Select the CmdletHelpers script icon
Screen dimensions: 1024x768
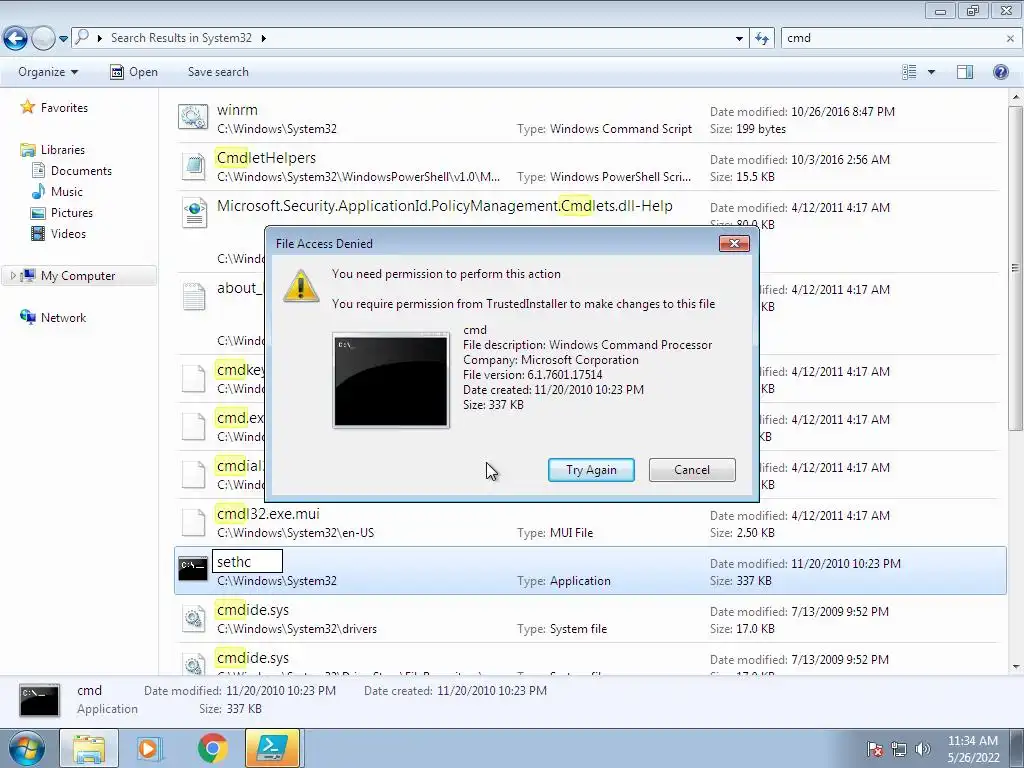tap(194, 166)
